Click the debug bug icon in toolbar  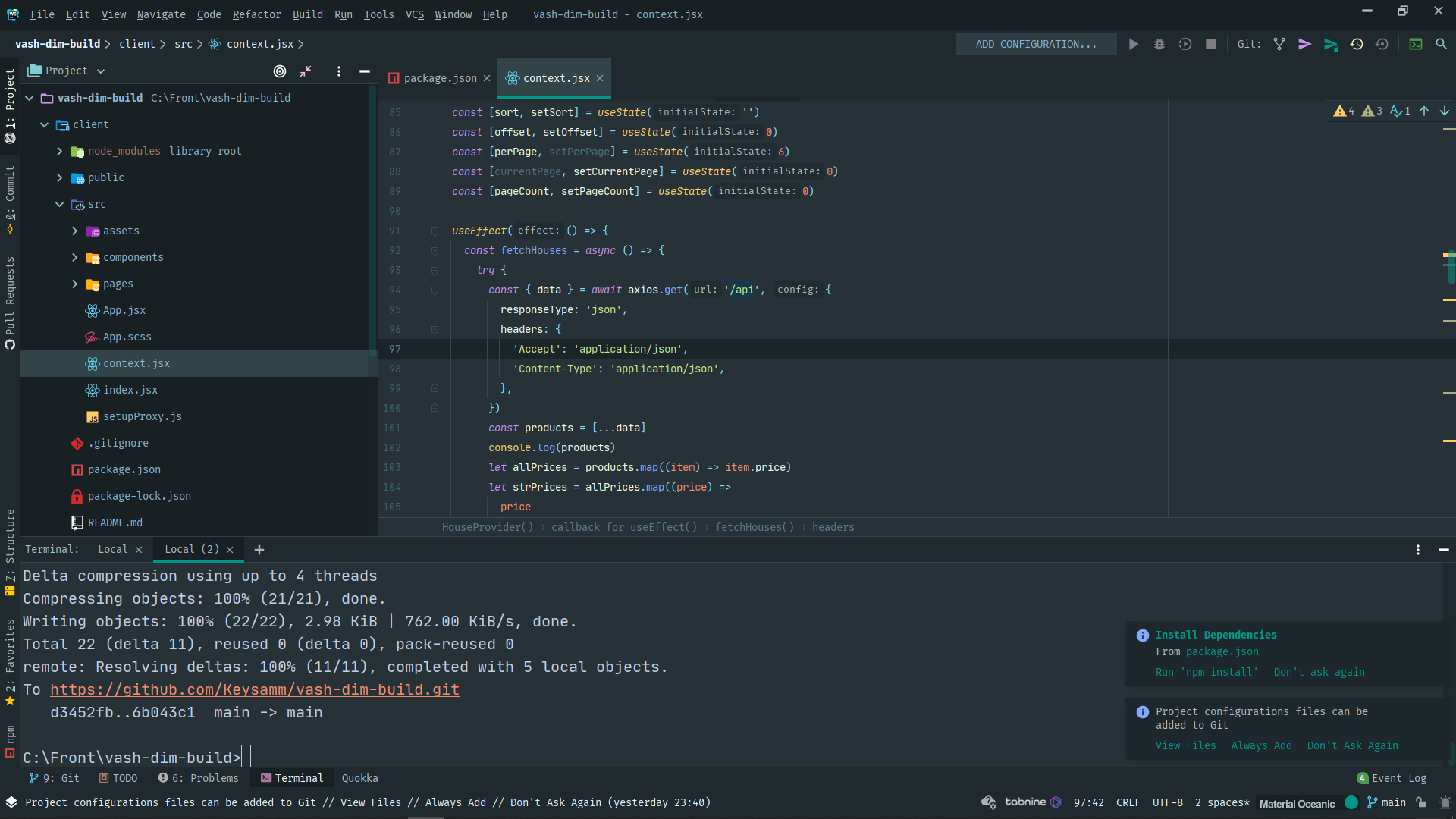1159,44
